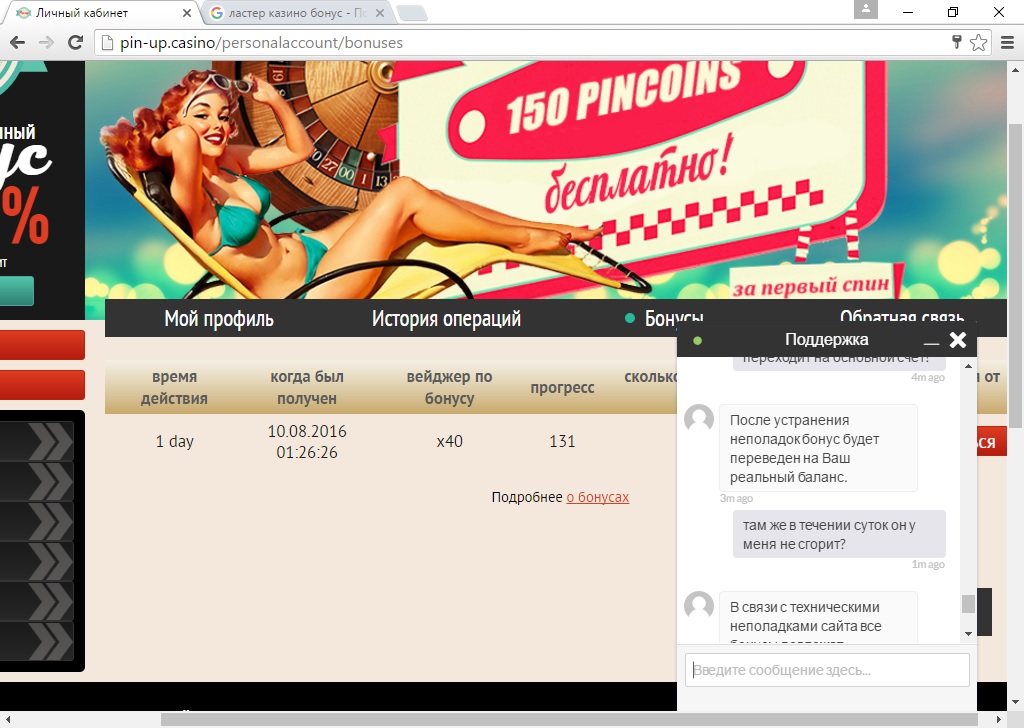Click chat scrollbar down arrow
1024x728 pixels.
(x=968, y=633)
